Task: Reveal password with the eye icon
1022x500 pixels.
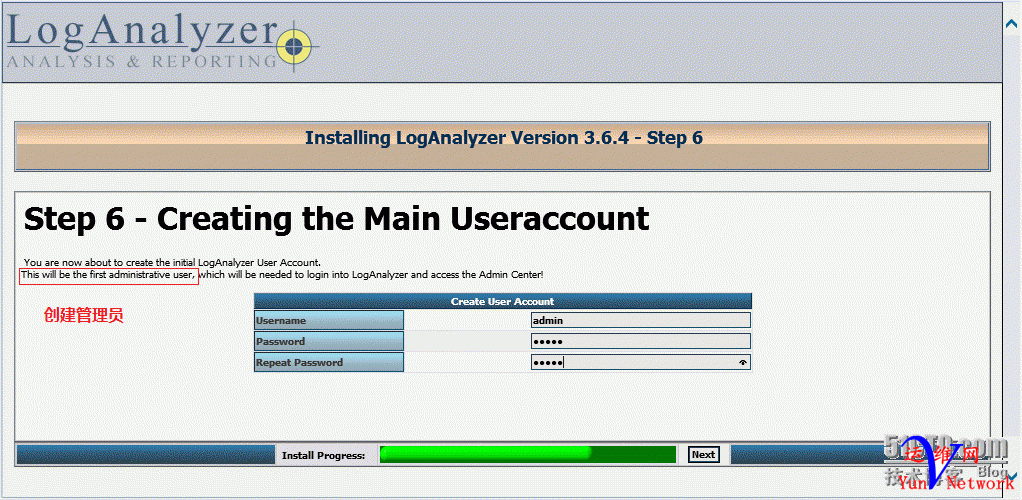Action: click(x=742, y=362)
